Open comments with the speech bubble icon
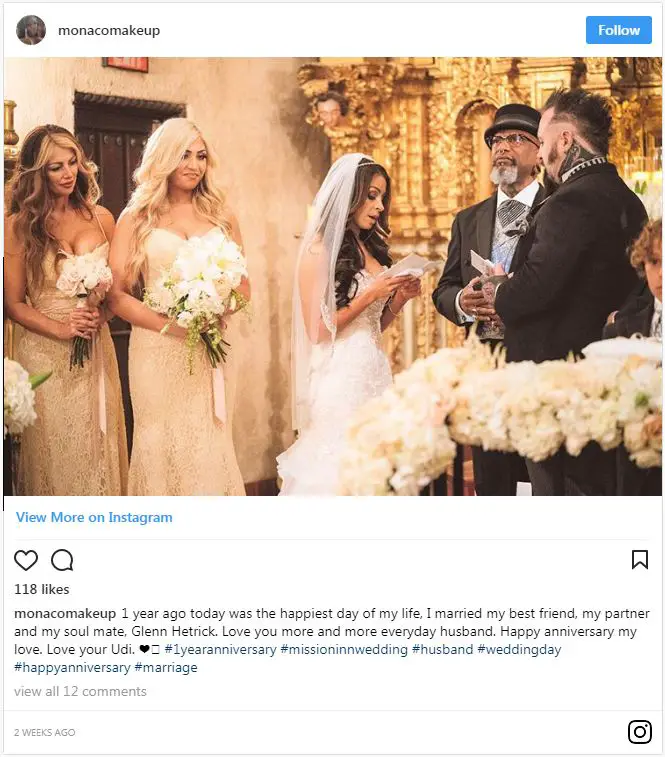This screenshot has height=757, width=665. point(62,560)
